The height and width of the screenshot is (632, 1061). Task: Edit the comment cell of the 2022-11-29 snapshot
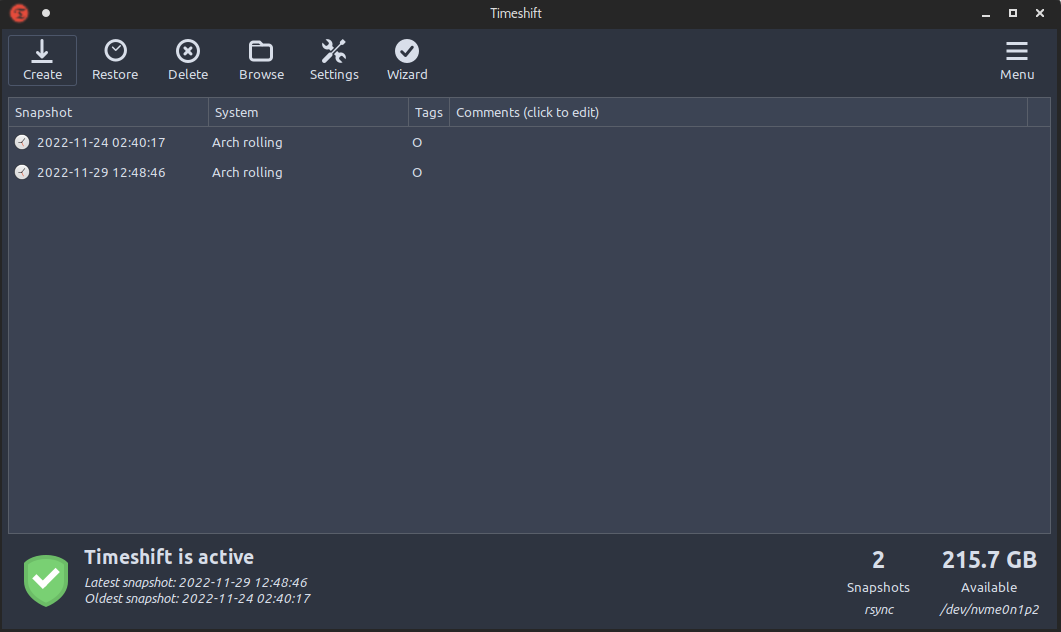click(x=738, y=173)
